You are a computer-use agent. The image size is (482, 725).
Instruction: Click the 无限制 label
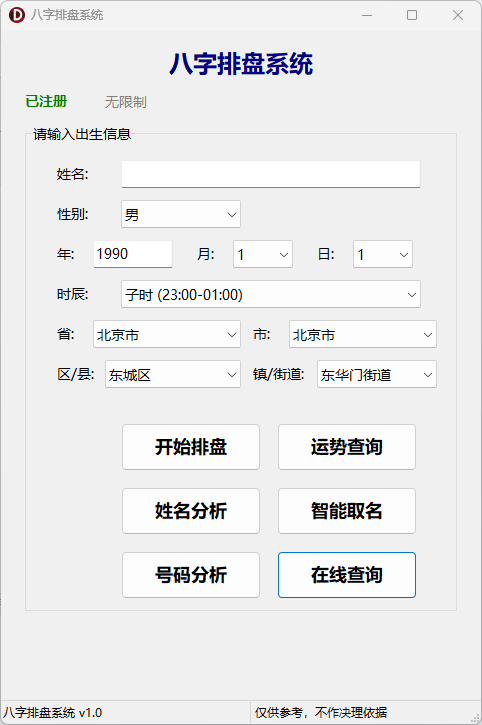click(126, 102)
